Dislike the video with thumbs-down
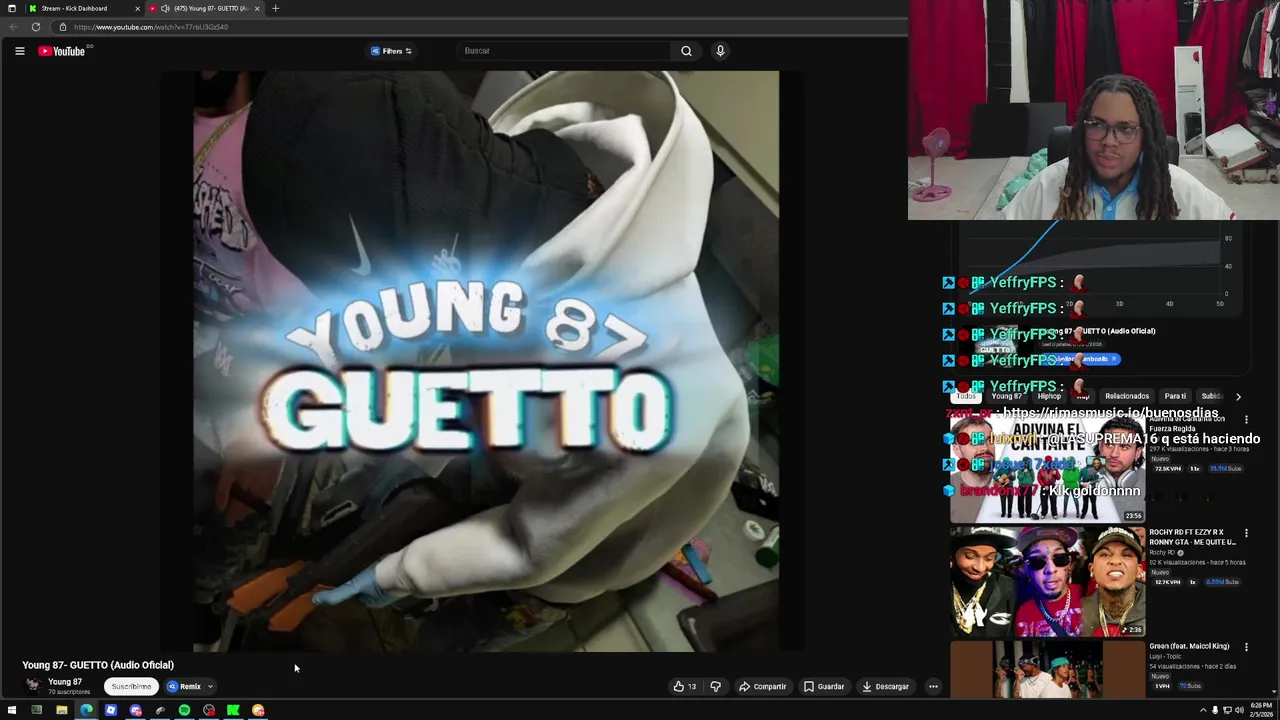Viewport: 1280px width, 720px height. pos(715,687)
